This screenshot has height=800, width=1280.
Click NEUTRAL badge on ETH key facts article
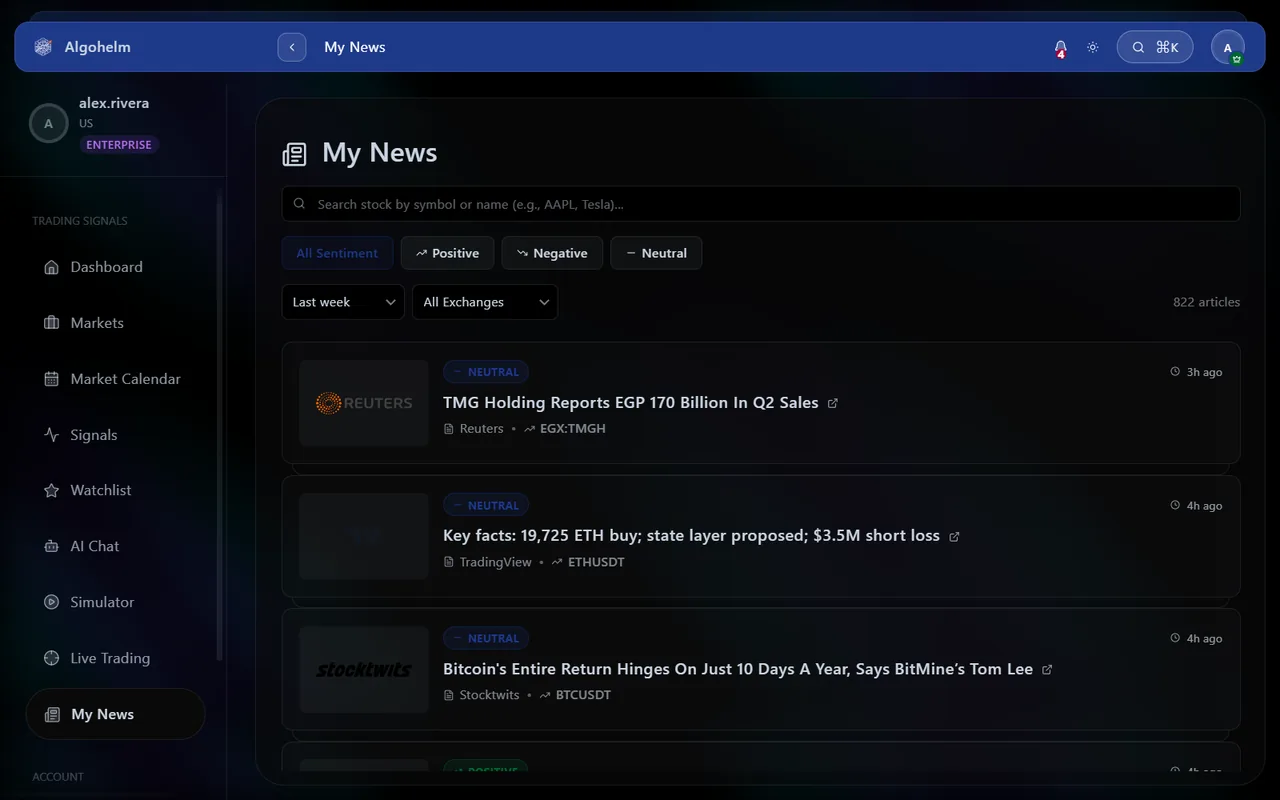[486, 505]
